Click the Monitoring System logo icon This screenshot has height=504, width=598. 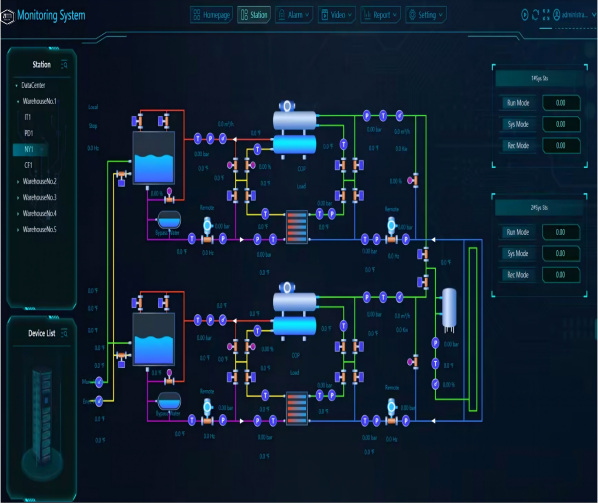tap(7, 17)
